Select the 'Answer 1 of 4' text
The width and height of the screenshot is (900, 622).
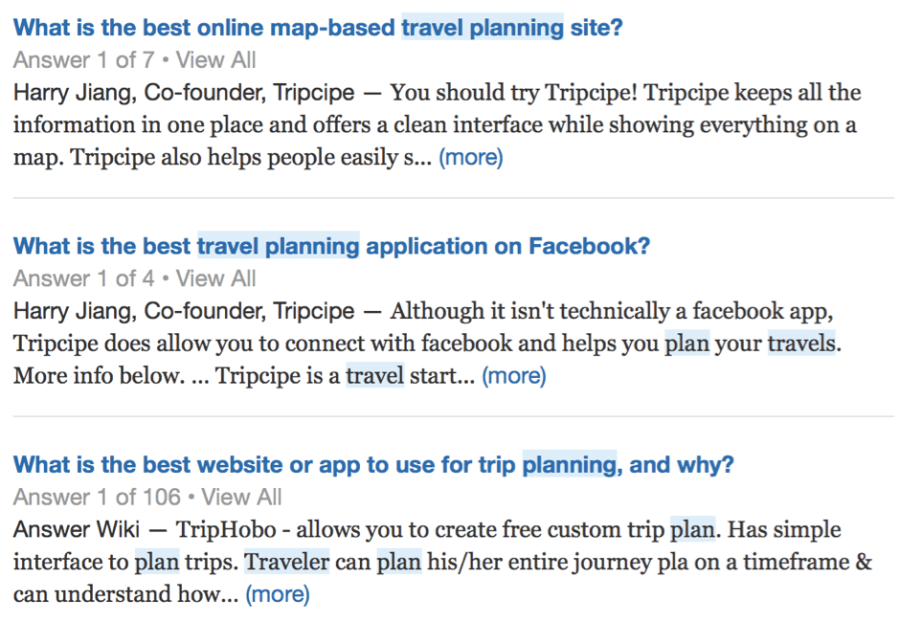pyautogui.click(x=84, y=279)
